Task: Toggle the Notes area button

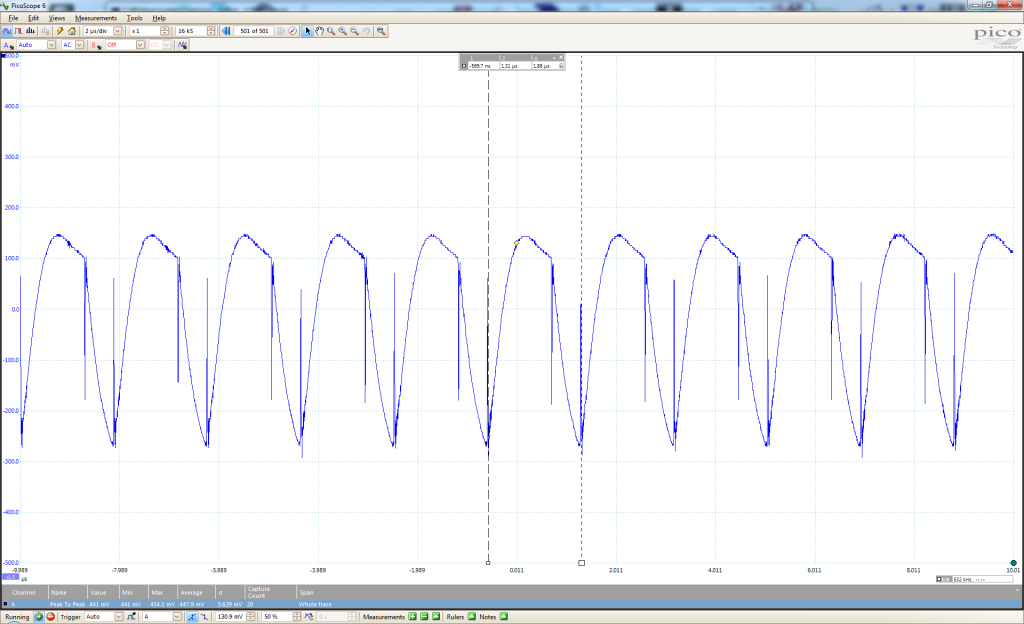Action: click(x=504, y=617)
